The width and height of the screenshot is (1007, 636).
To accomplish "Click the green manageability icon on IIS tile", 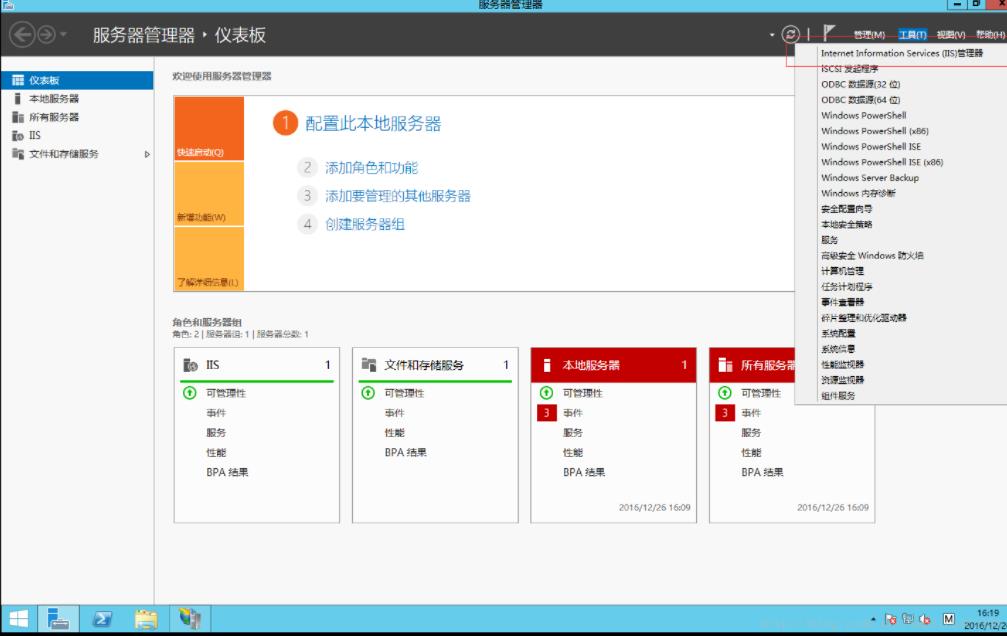I will [190, 393].
